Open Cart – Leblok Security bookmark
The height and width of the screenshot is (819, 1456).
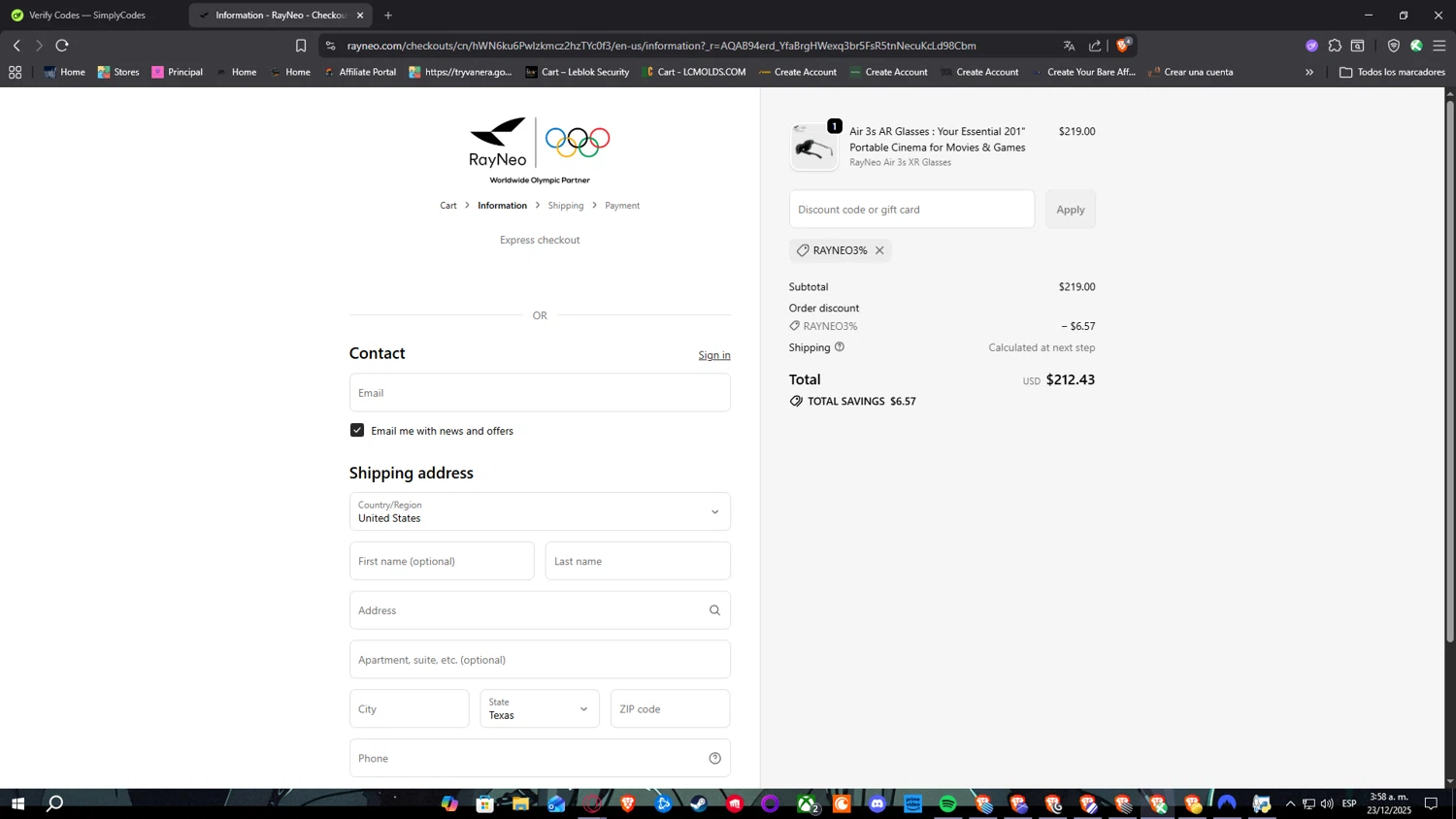click(x=577, y=72)
